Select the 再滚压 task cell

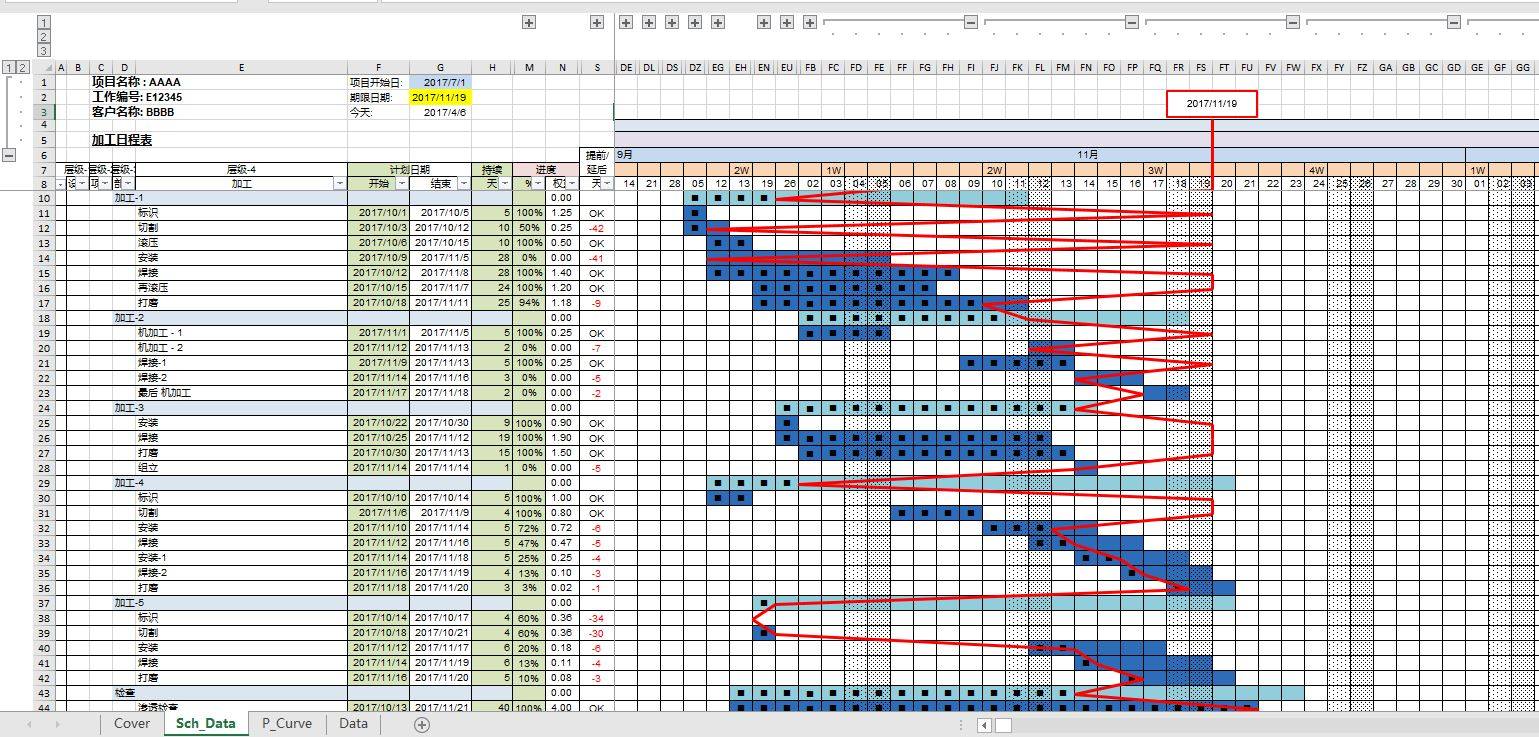click(x=241, y=288)
